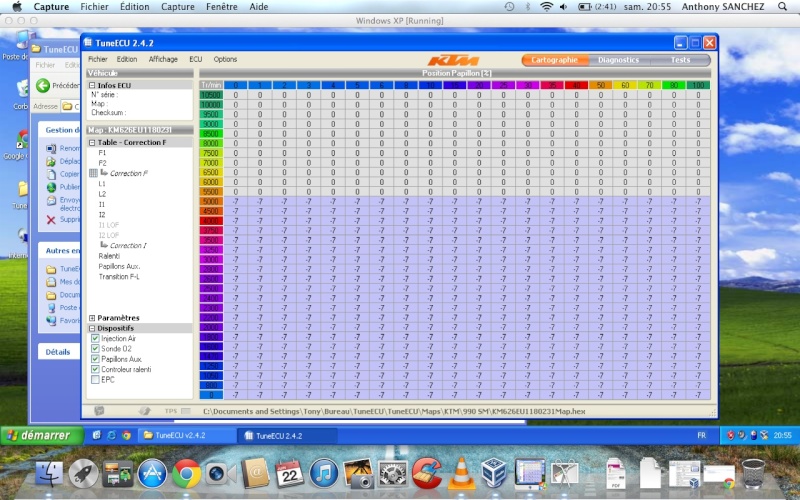Open iTunes from the Dock
800x500 pixels.
pos(323,473)
